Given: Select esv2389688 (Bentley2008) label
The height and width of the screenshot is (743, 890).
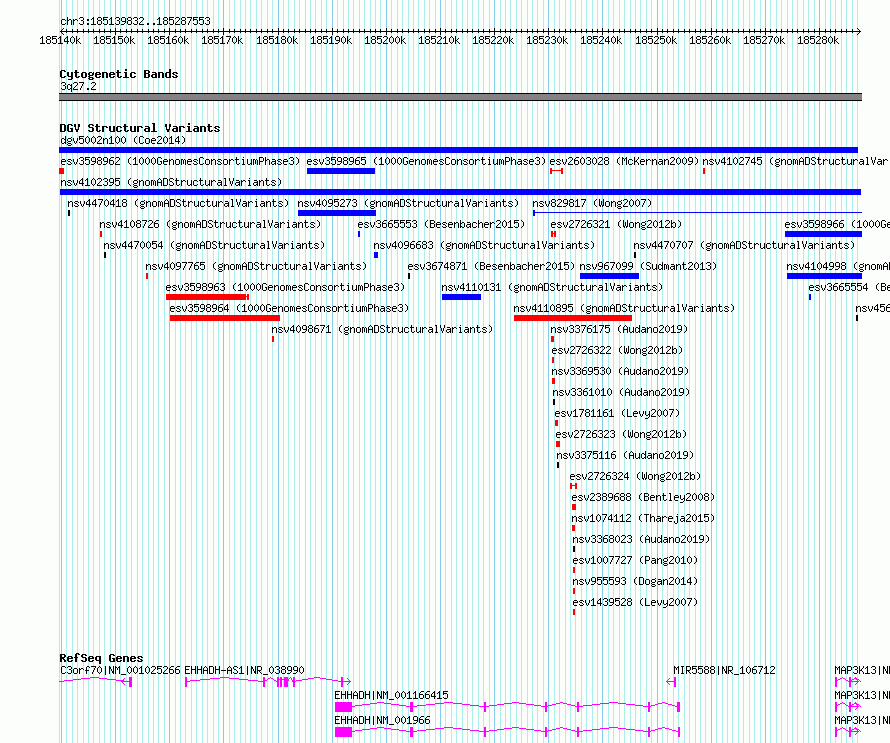Looking at the screenshot, I should 643,497.
